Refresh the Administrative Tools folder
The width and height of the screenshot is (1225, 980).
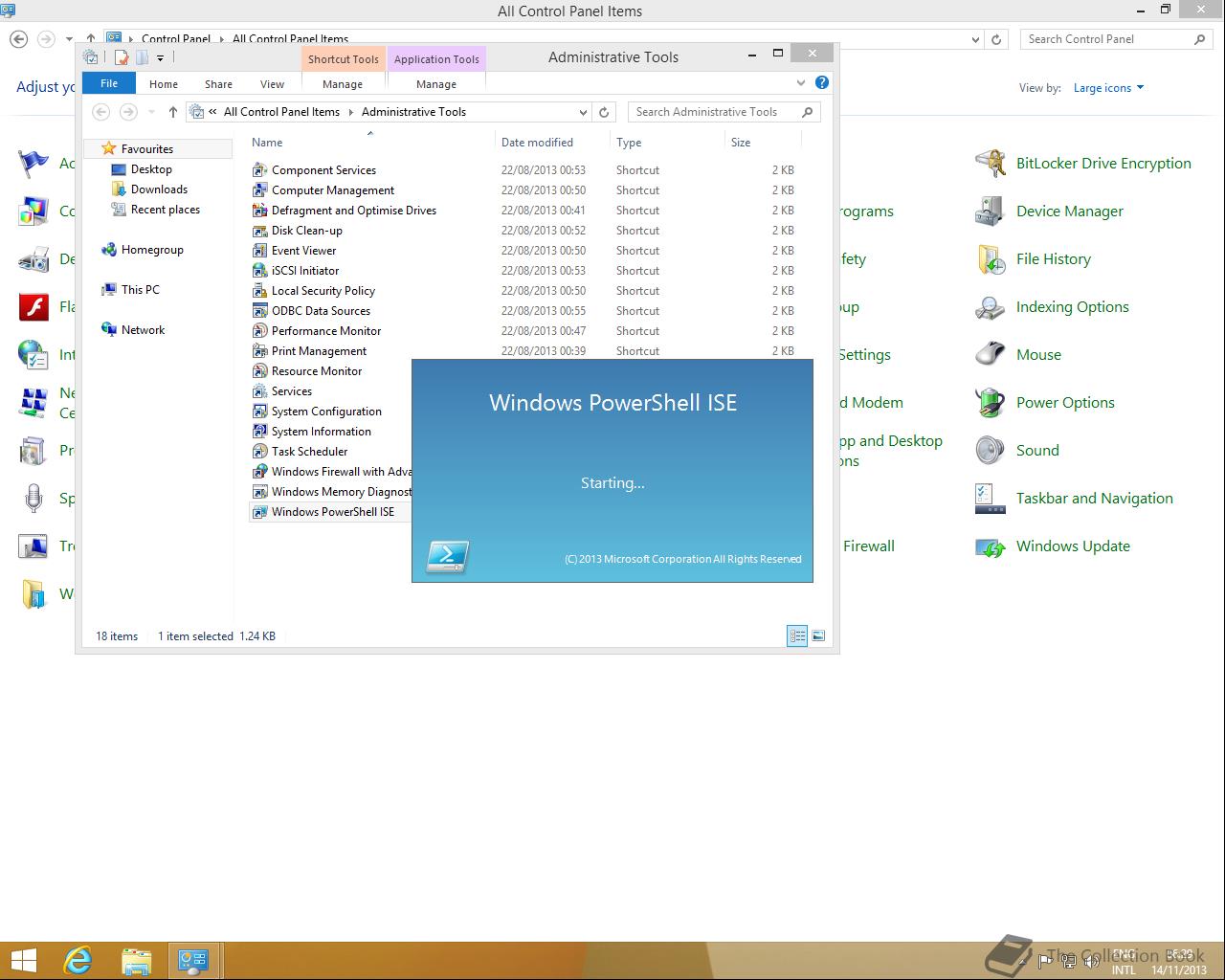click(x=604, y=112)
